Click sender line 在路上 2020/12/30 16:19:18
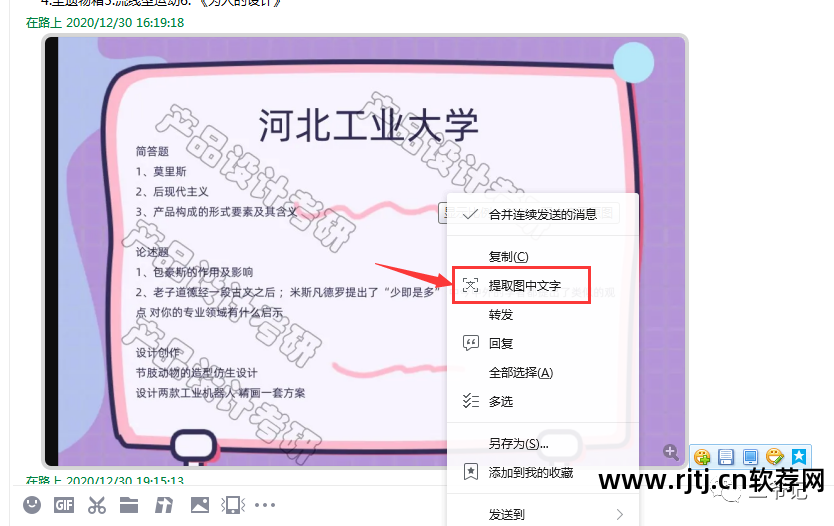Screen dimensions: 834x526 click(105, 22)
